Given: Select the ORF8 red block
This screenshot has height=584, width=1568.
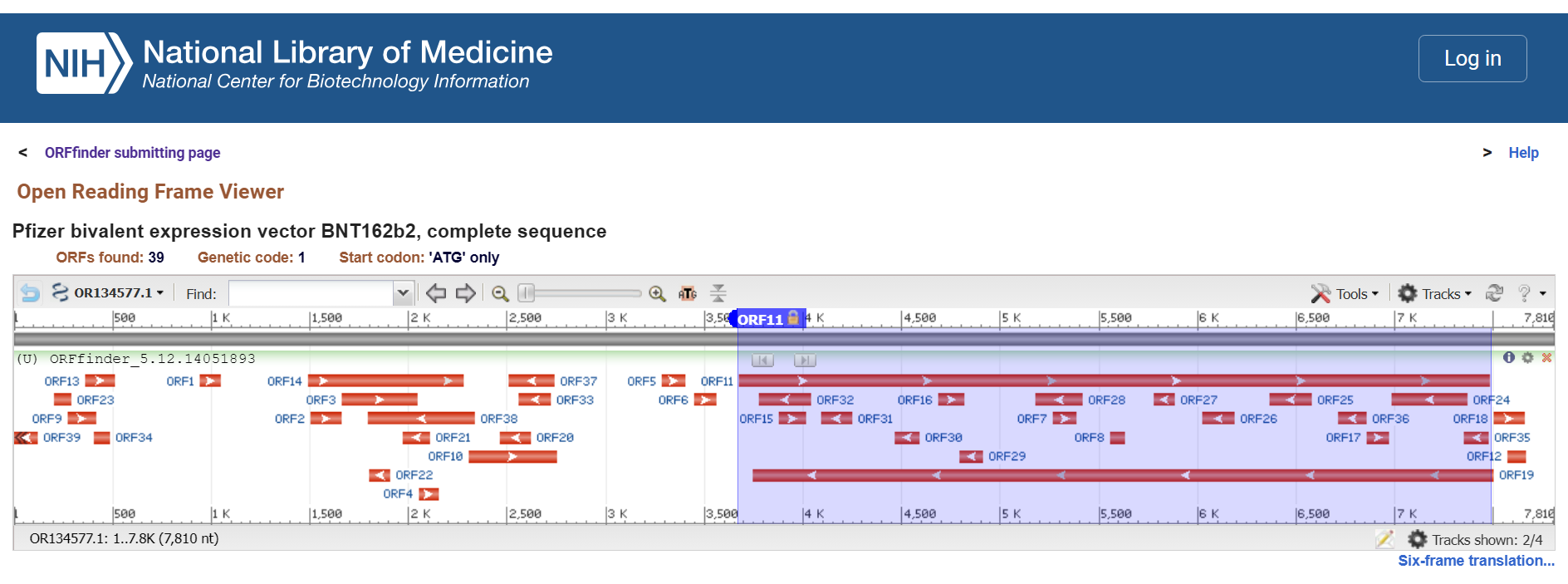Looking at the screenshot, I should pyautogui.click(x=1117, y=438).
